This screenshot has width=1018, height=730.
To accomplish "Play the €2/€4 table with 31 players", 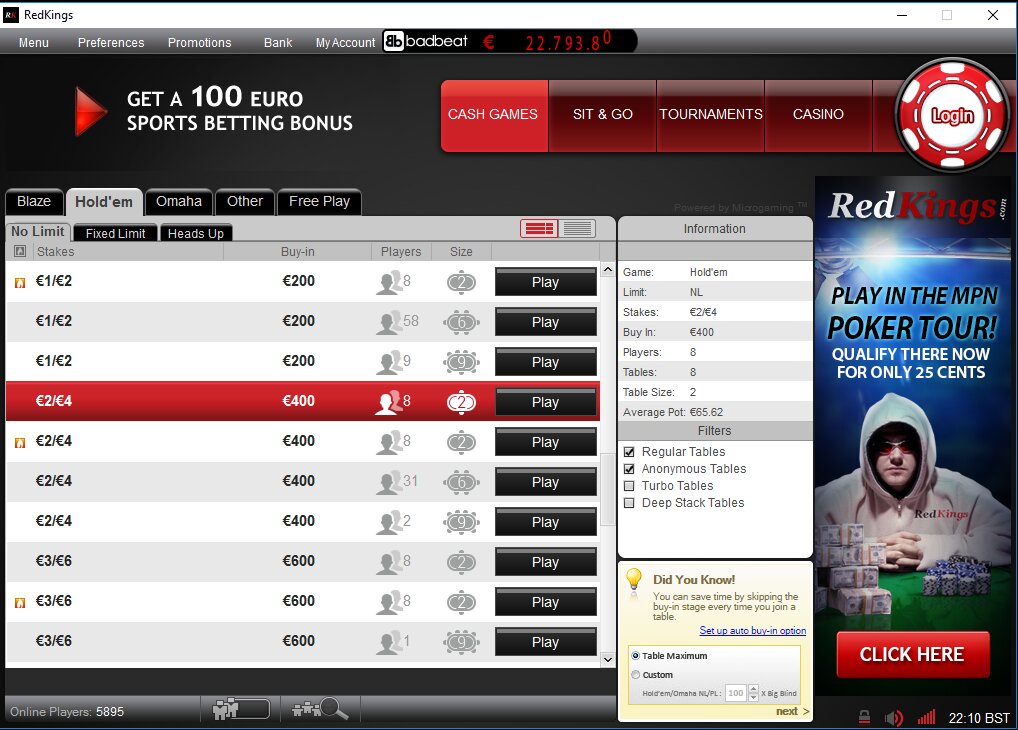I will coord(545,482).
